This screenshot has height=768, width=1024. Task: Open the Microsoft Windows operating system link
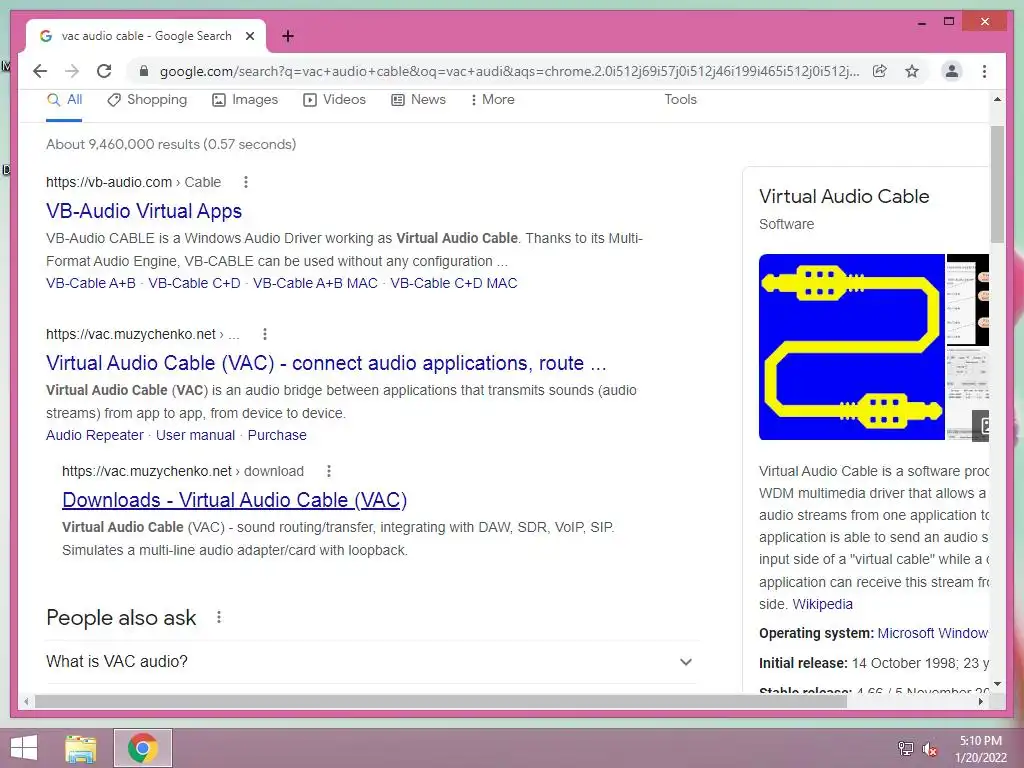point(933,633)
